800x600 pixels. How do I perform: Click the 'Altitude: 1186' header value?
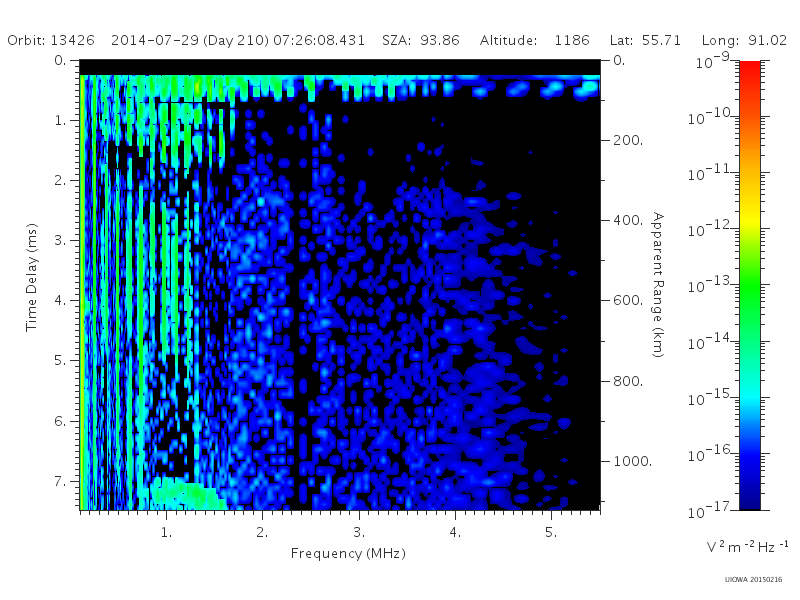coord(535,40)
